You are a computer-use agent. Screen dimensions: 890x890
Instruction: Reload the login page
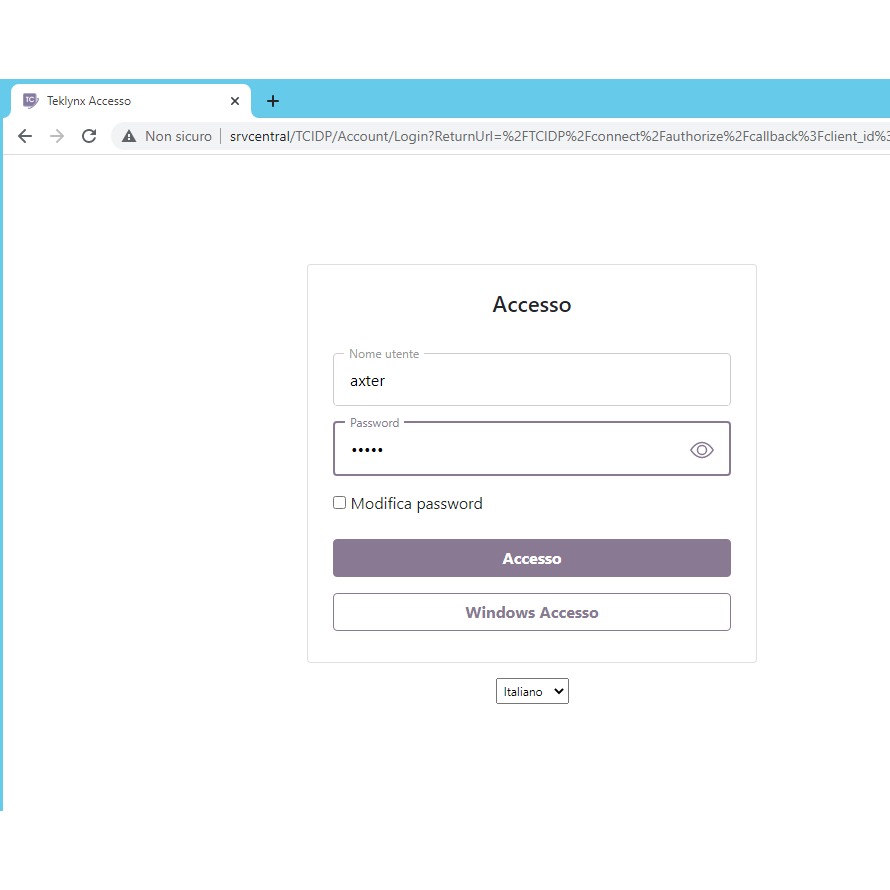pos(89,136)
